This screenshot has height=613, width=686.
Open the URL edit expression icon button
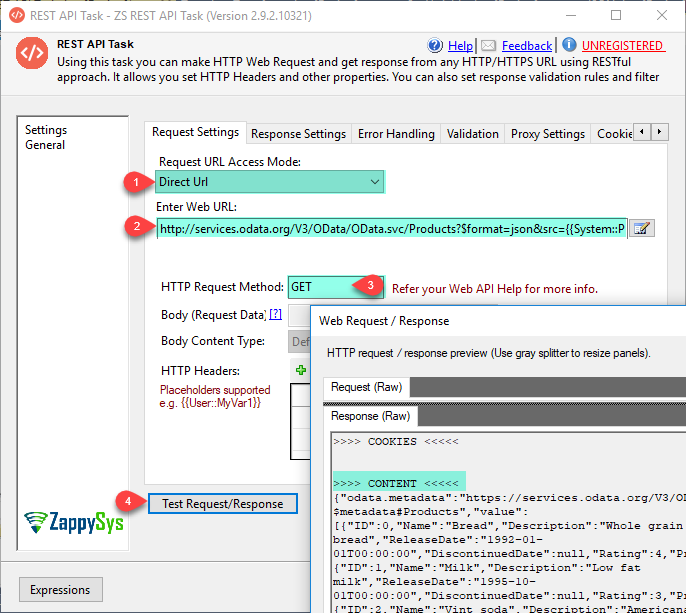(x=641, y=228)
